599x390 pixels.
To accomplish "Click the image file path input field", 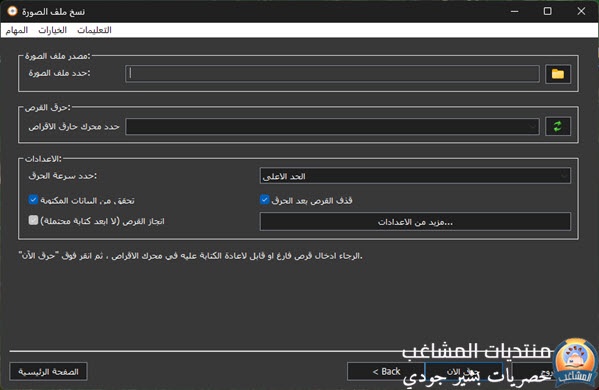I will point(332,74).
